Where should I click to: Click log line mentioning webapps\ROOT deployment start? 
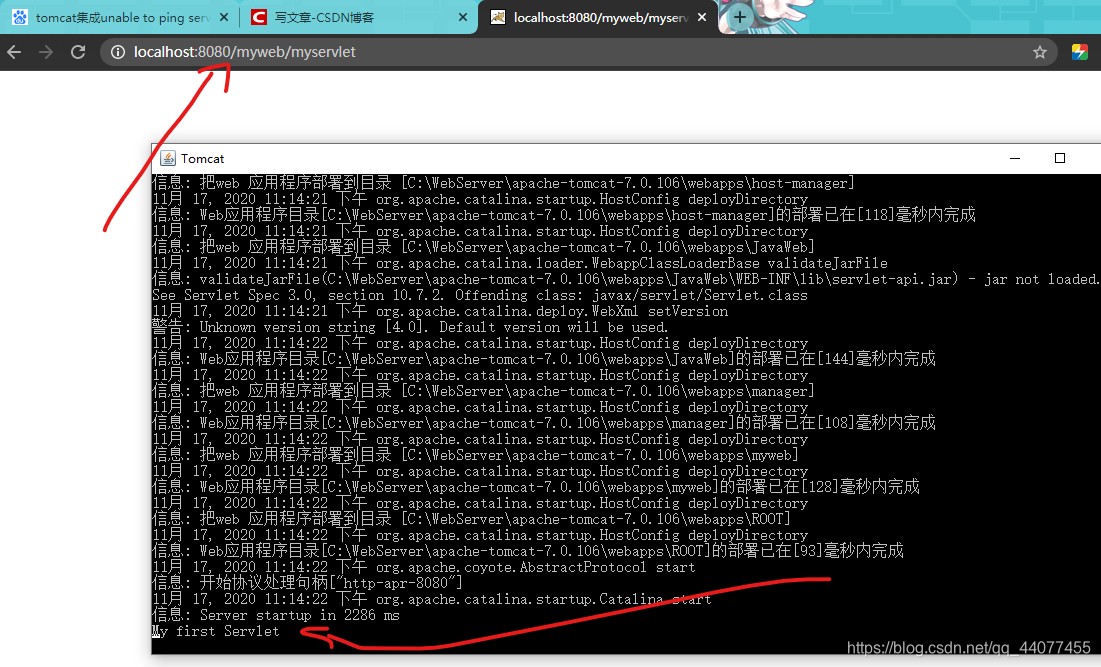[x=471, y=519]
